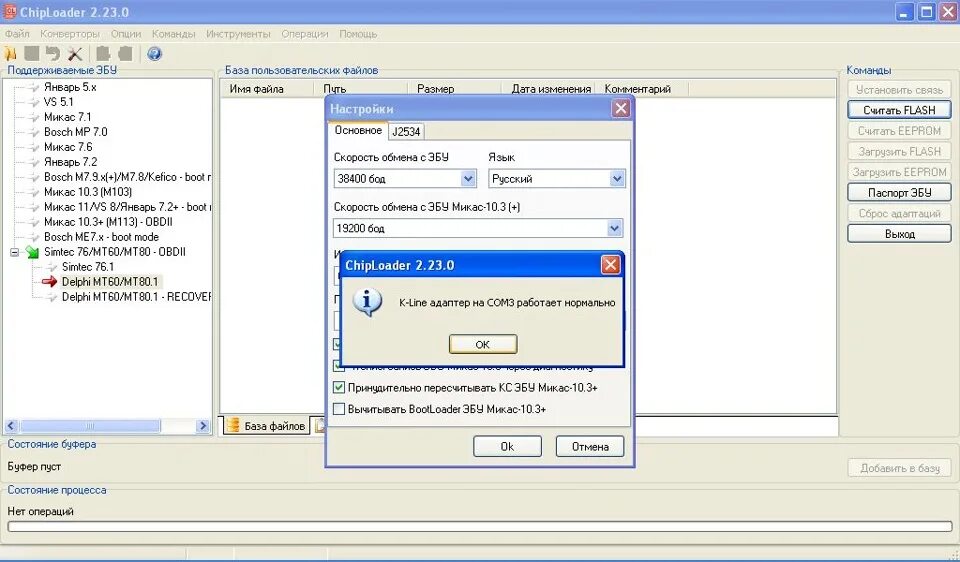Click the Считать FLASH command button
The height and width of the screenshot is (562, 960).
click(x=899, y=110)
